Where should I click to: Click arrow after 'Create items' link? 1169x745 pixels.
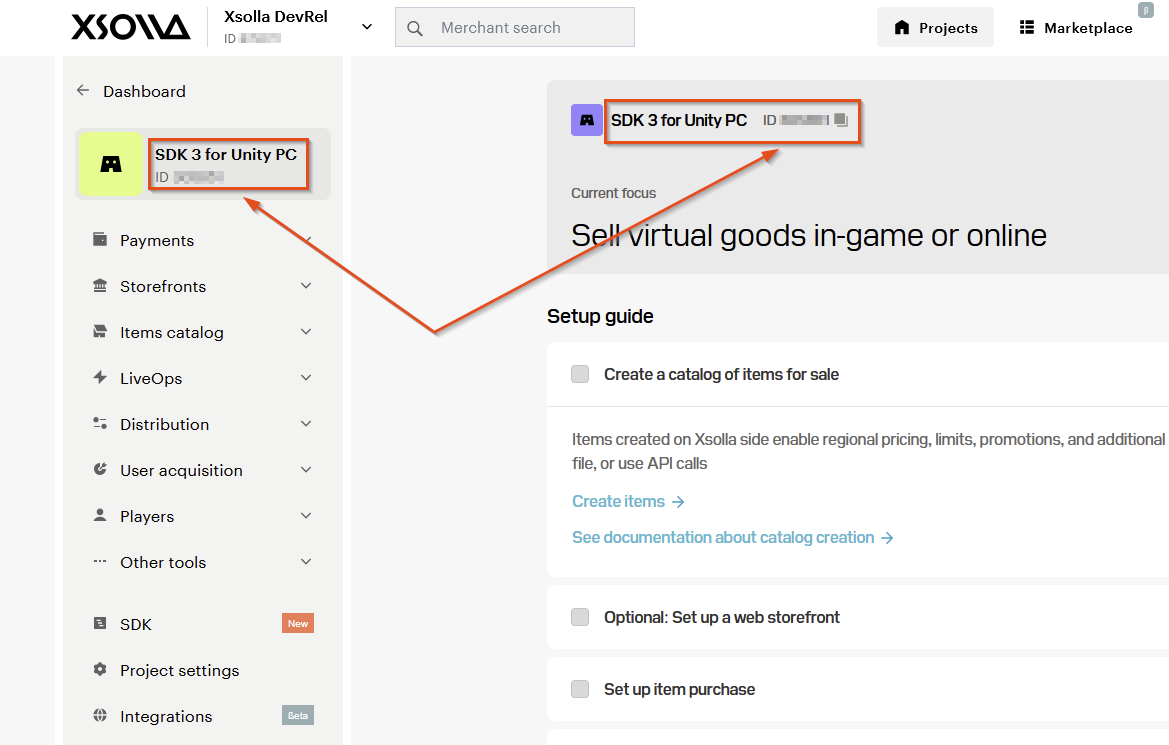click(678, 502)
